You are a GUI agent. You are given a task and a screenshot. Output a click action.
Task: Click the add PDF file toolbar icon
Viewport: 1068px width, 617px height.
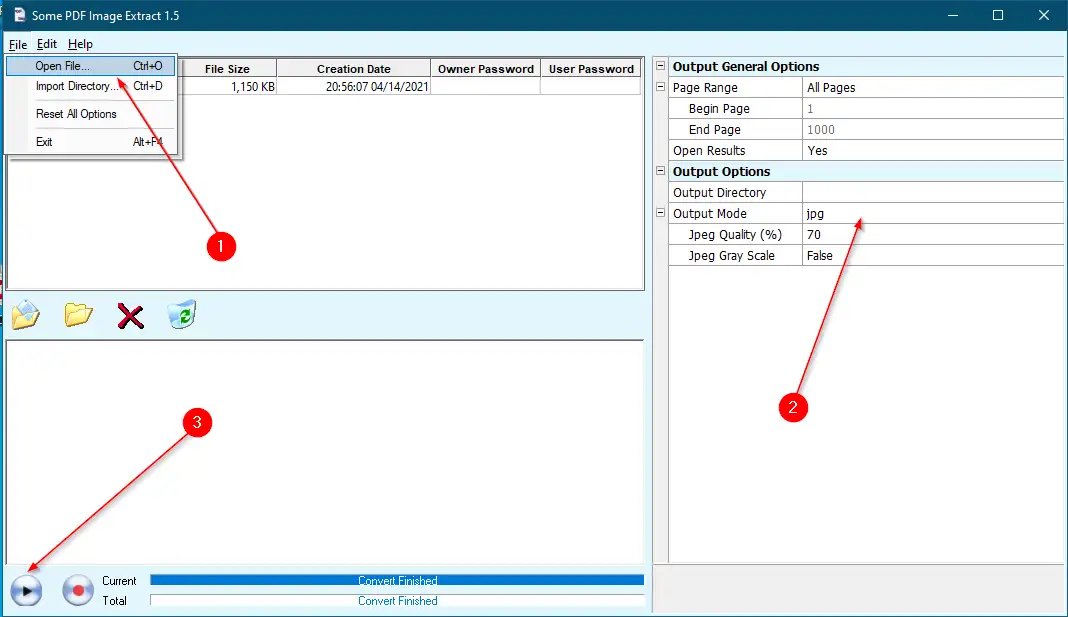click(26, 315)
